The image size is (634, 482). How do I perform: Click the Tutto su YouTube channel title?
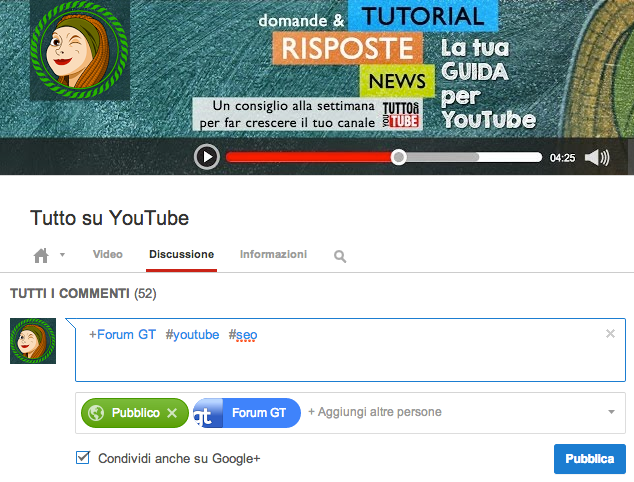tap(110, 218)
